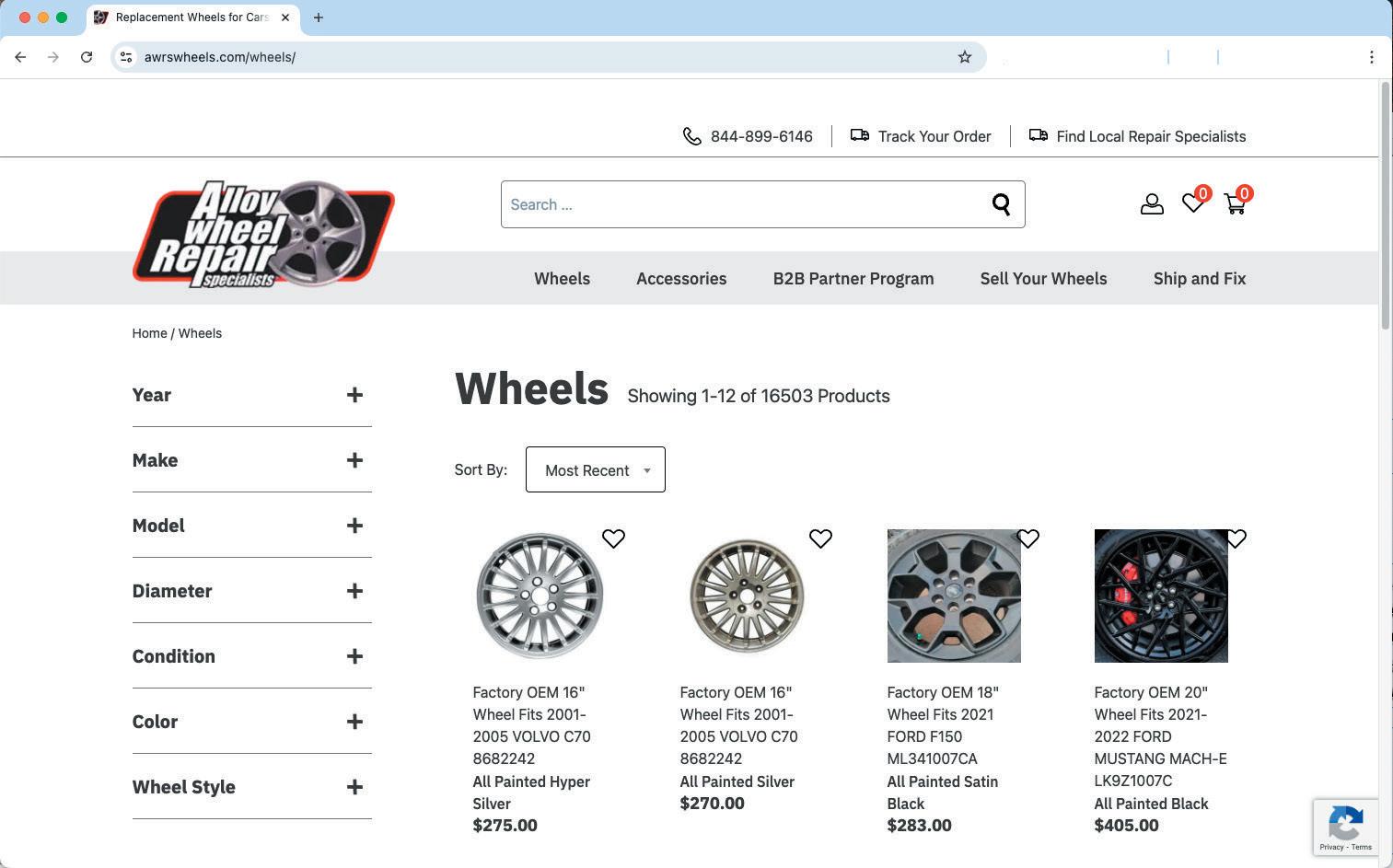Click the Showing 1-12 of 16503 Products text
This screenshot has height=868, width=1393.
[x=759, y=396]
